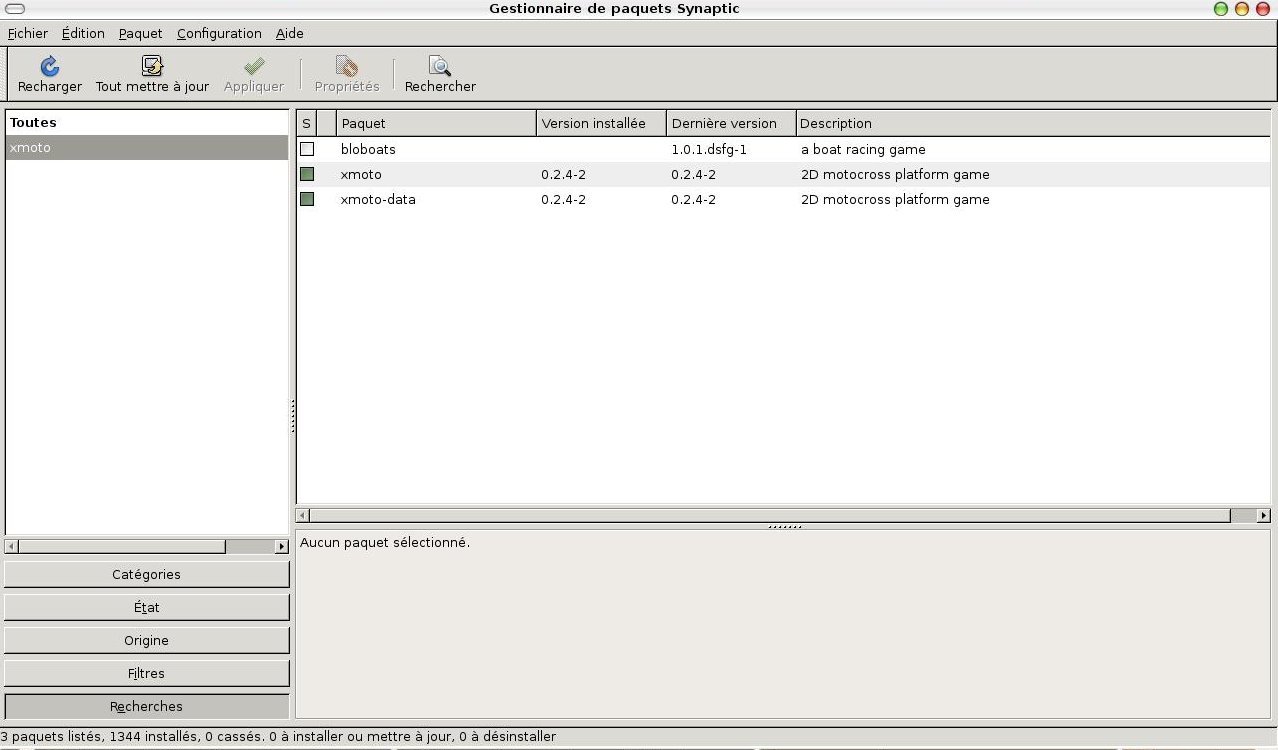The image size is (1278, 750).
Task: Click the left arrow of package list scrollbar
Action: point(303,515)
